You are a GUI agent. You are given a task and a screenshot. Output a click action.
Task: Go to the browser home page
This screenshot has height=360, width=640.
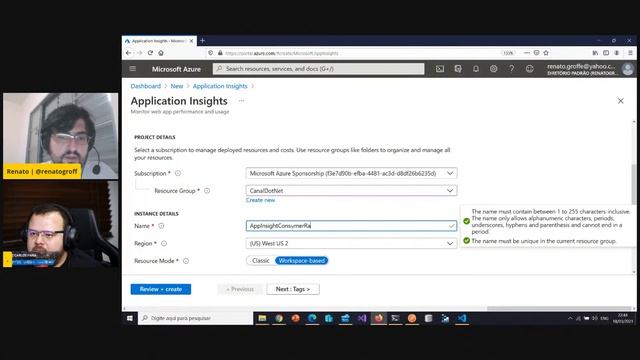(161, 53)
